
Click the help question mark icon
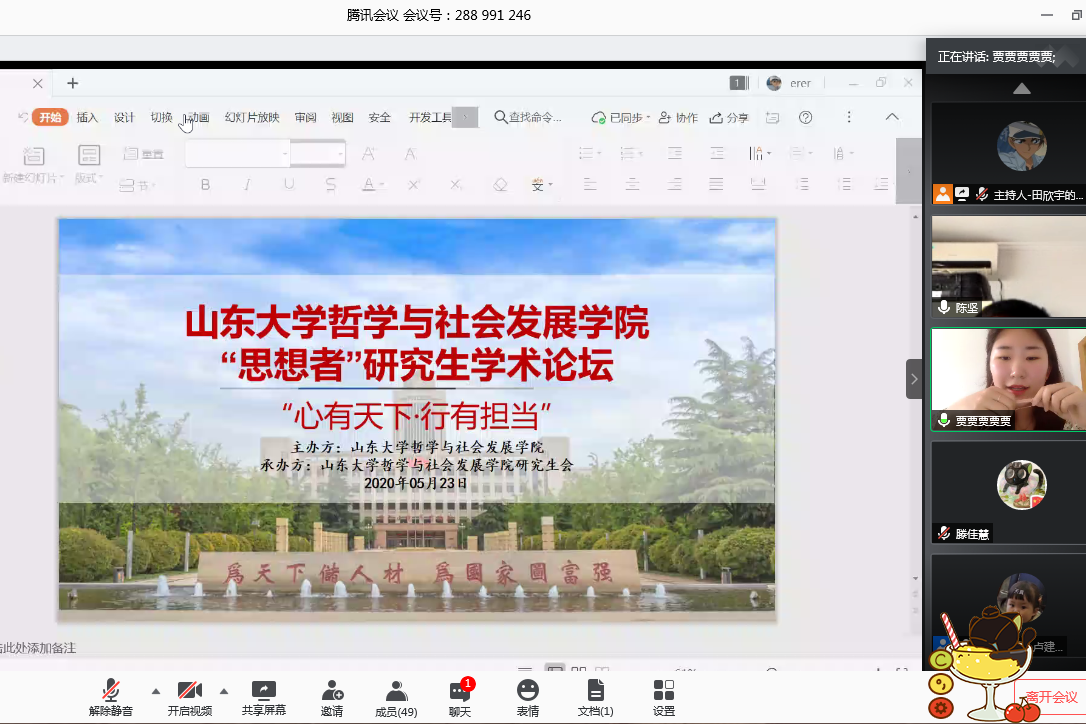[805, 117]
